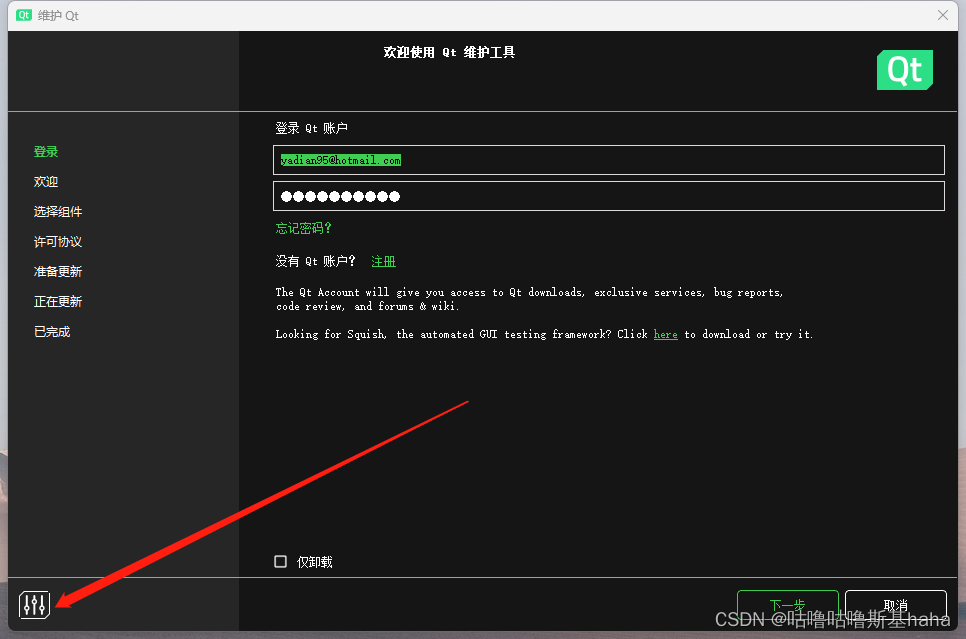Click the 欢迎使用 Qt 维护工具 title
This screenshot has width=966, height=639.
(449, 51)
